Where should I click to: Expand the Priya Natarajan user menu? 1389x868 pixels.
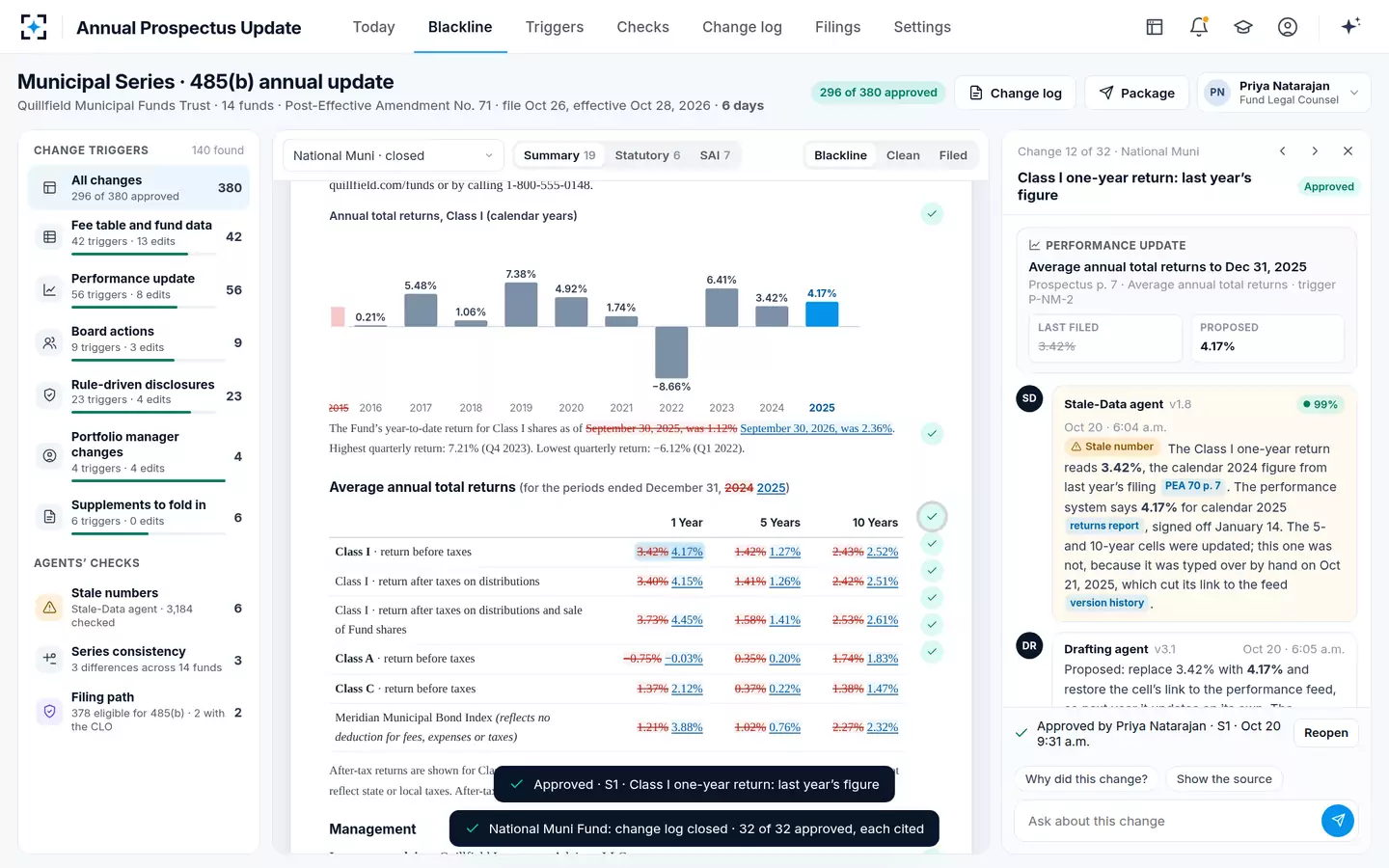point(1284,93)
